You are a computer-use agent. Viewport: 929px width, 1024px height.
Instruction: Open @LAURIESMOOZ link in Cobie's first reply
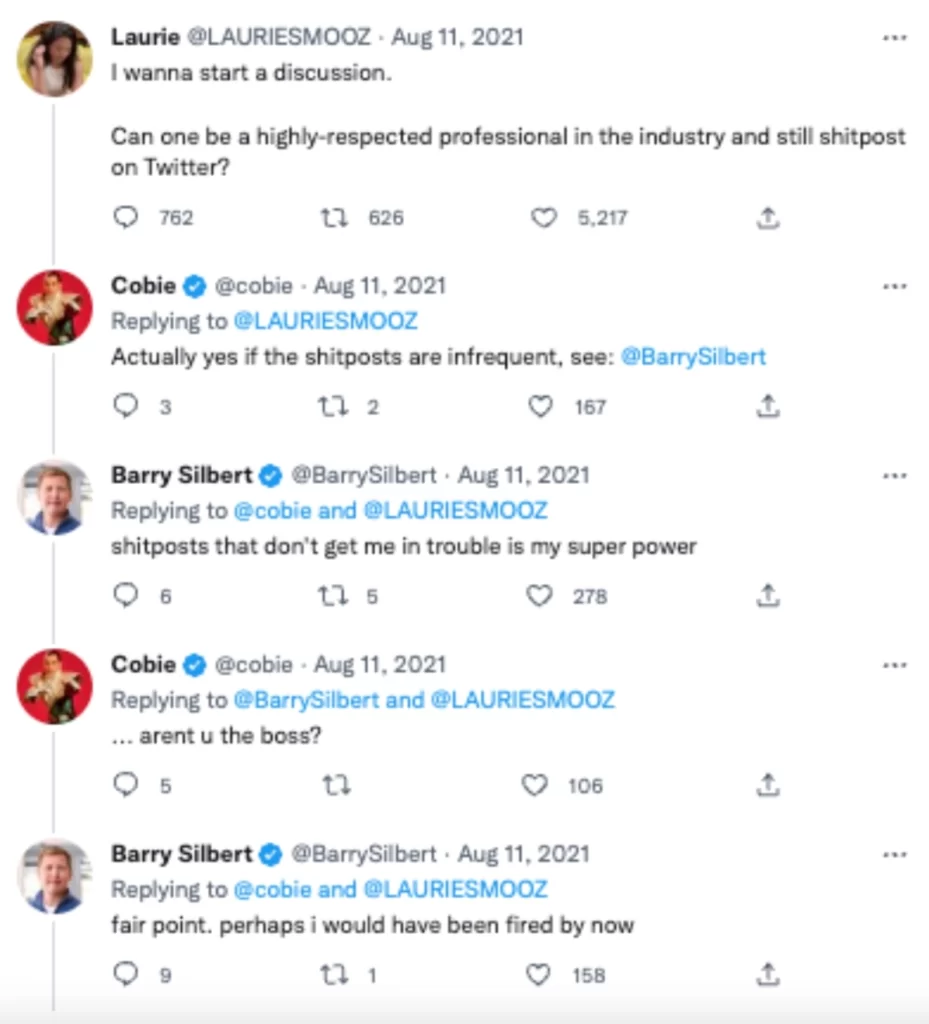click(x=324, y=321)
